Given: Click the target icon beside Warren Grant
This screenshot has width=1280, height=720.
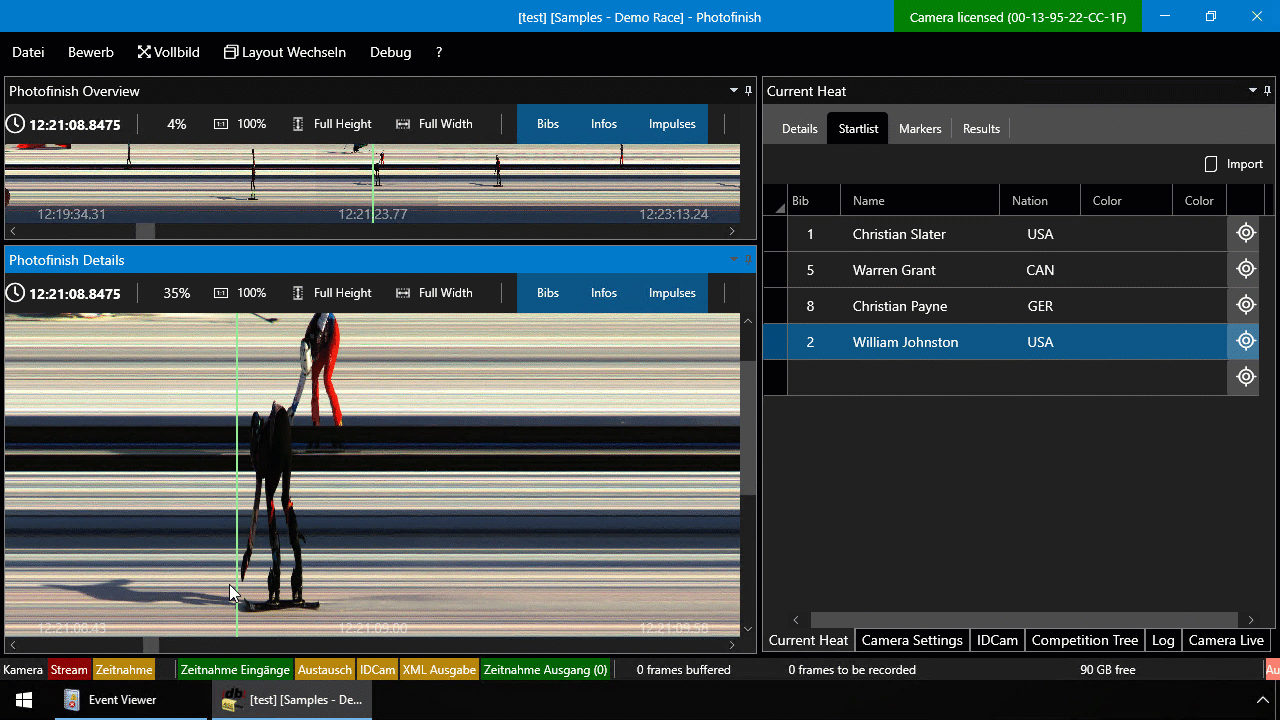Looking at the screenshot, I should [x=1245, y=269].
